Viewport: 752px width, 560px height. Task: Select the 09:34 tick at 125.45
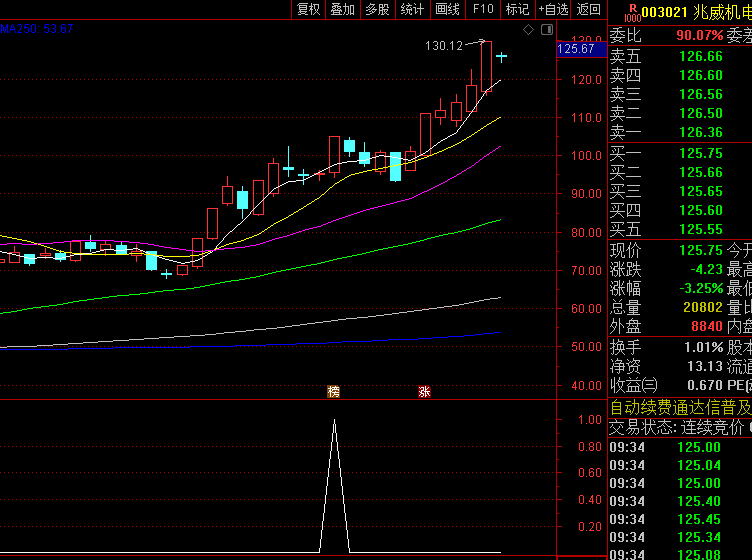click(x=665, y=519)
